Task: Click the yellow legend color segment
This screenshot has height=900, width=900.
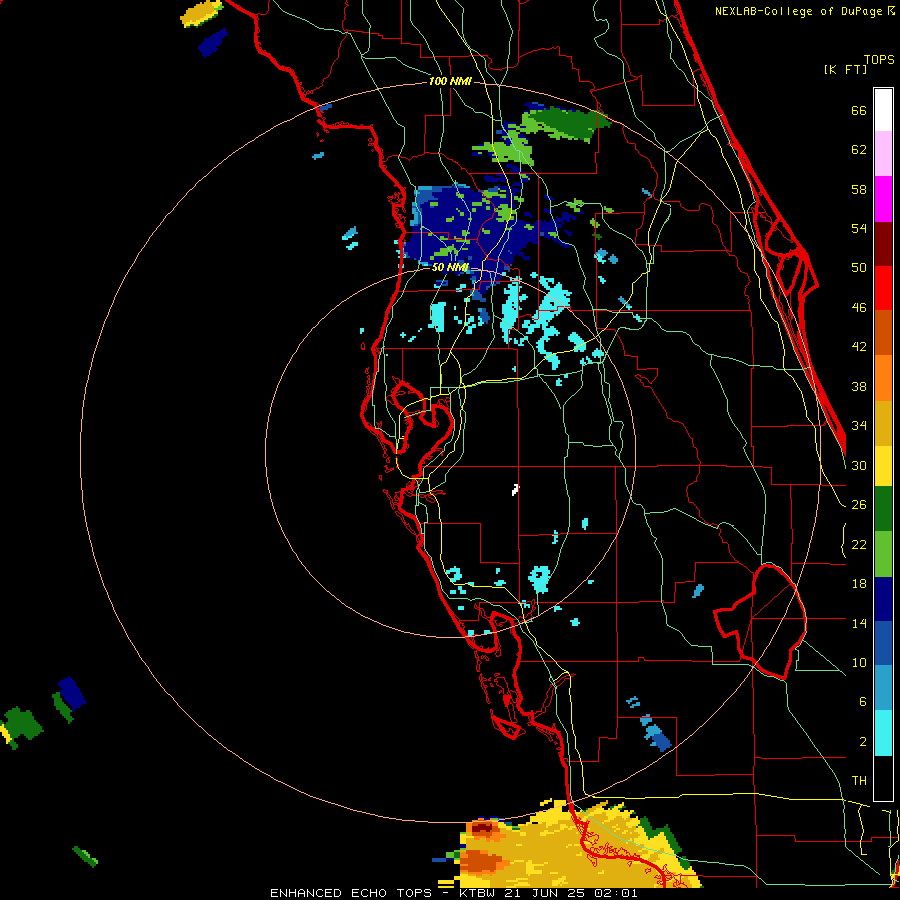Action: [883, 466]
